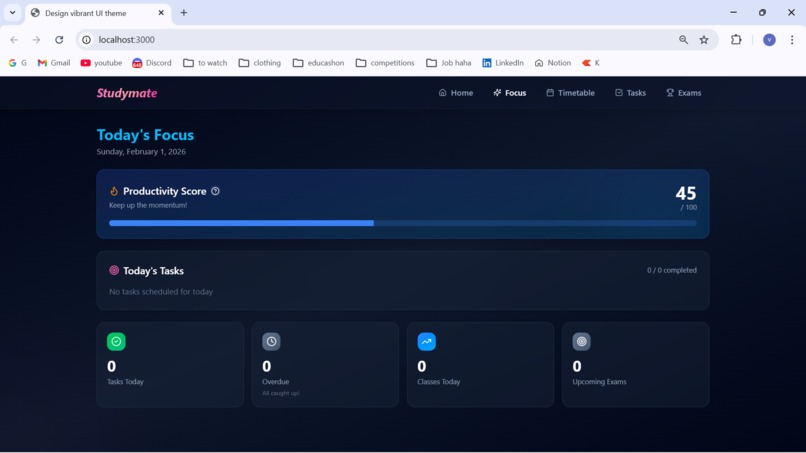Open the 'to watch' bookmark folder

coord(205,63)
